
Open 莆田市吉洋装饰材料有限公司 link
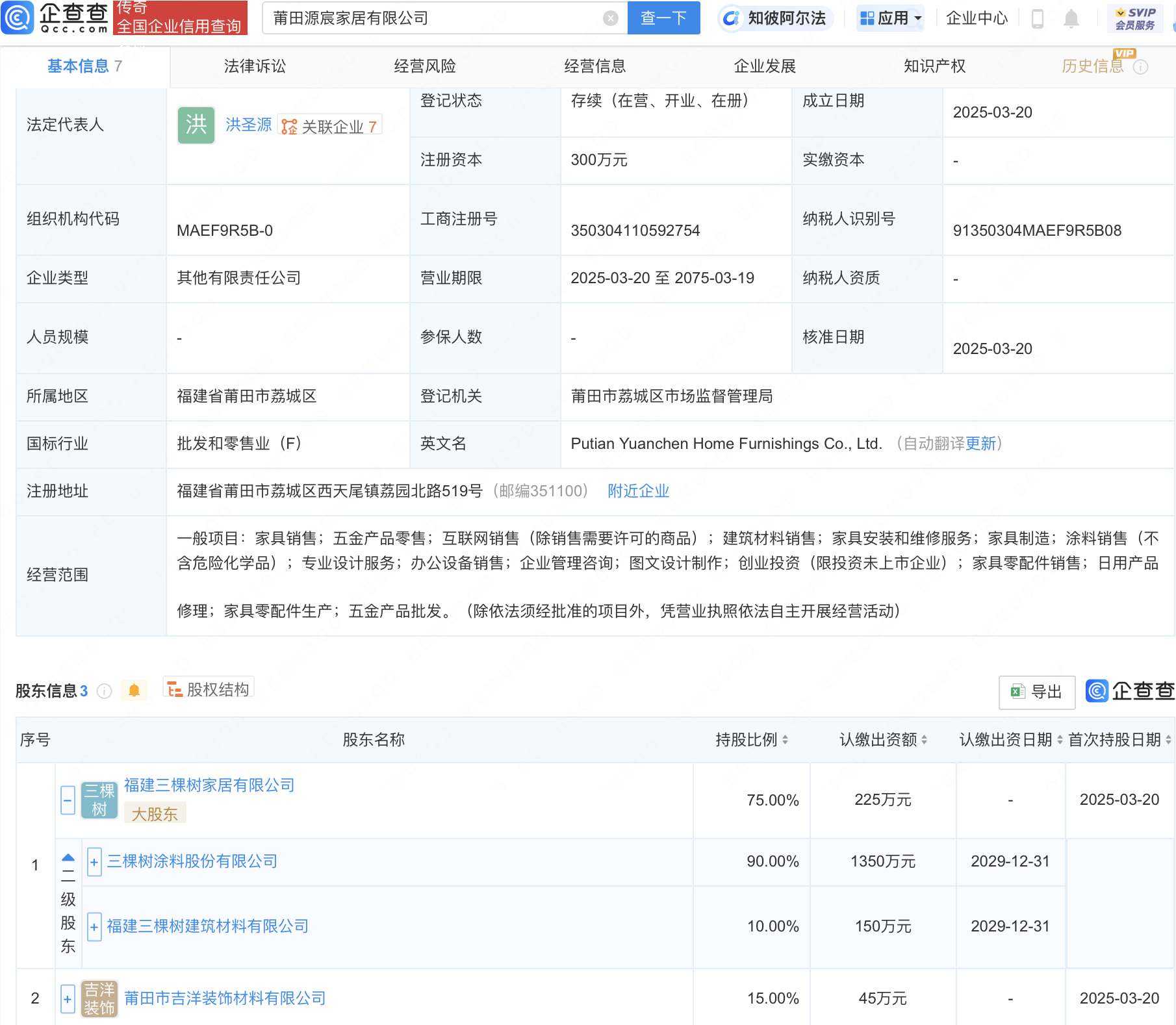click(x=225, y=998)
